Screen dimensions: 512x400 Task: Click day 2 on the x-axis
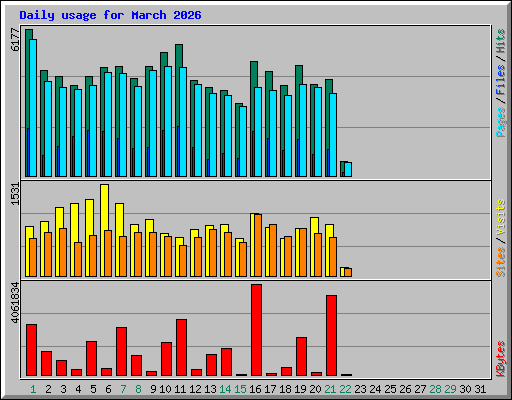(48, 389)
